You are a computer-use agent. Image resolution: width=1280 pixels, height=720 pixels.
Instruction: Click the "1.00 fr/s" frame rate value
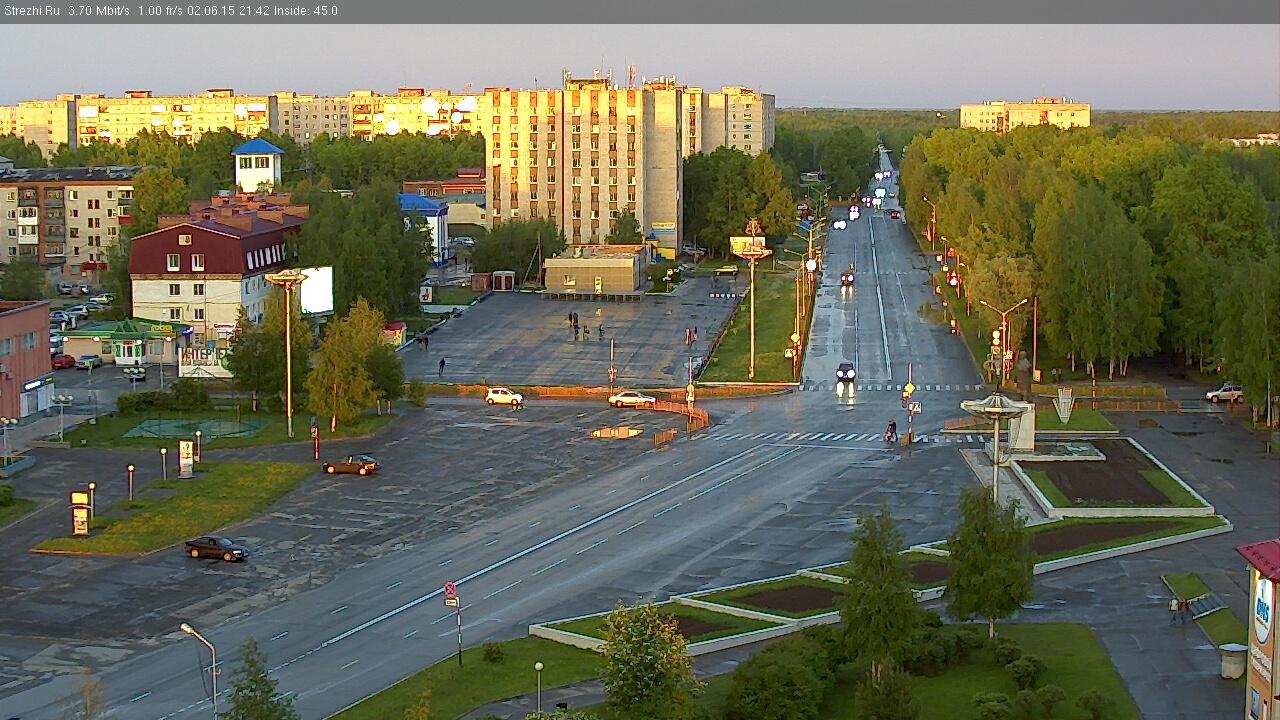click(161, 11)
